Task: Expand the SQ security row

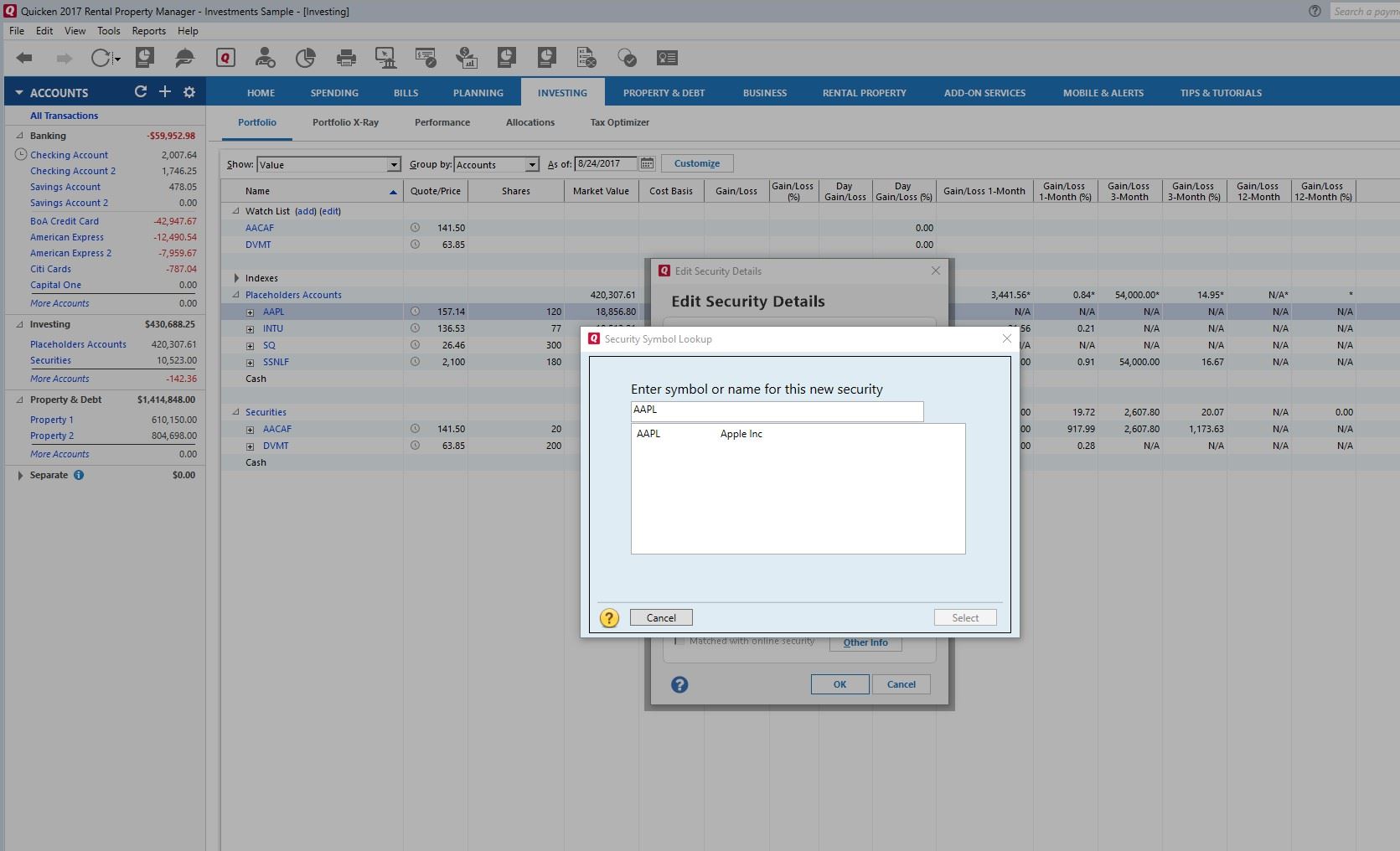Action: (250, 346)
